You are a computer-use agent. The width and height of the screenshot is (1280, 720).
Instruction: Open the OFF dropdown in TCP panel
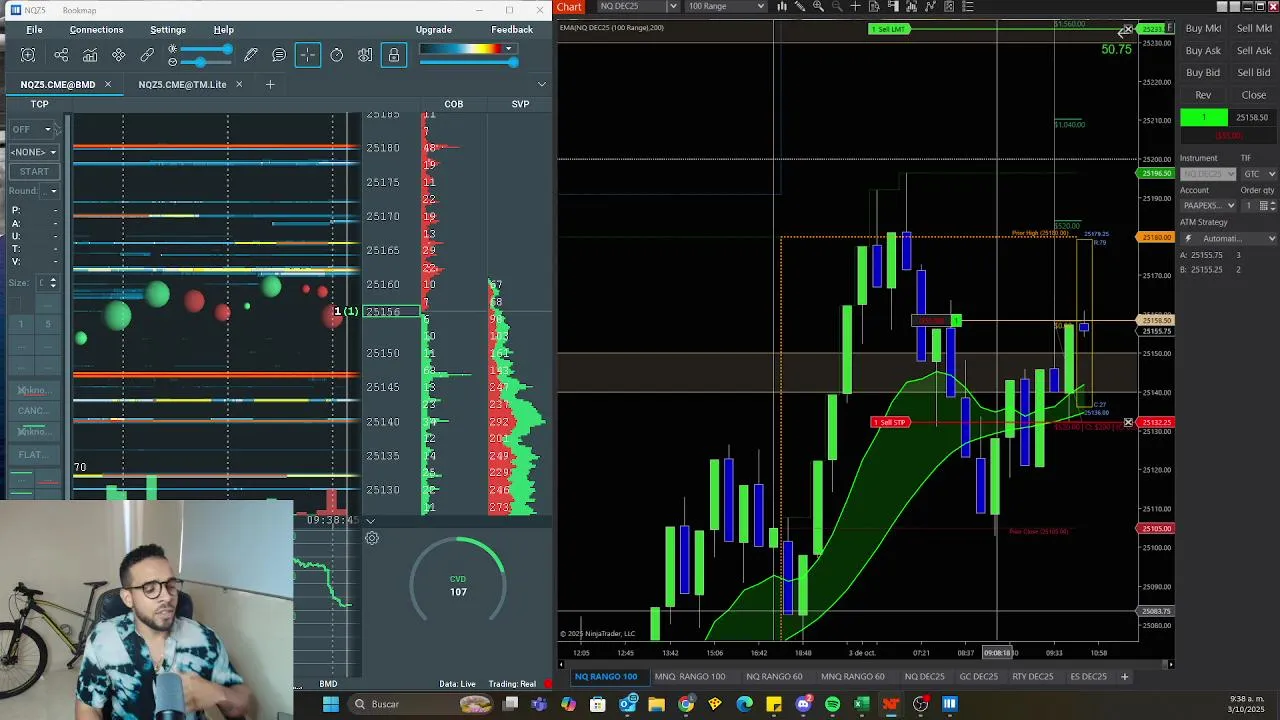coord(32,129)
